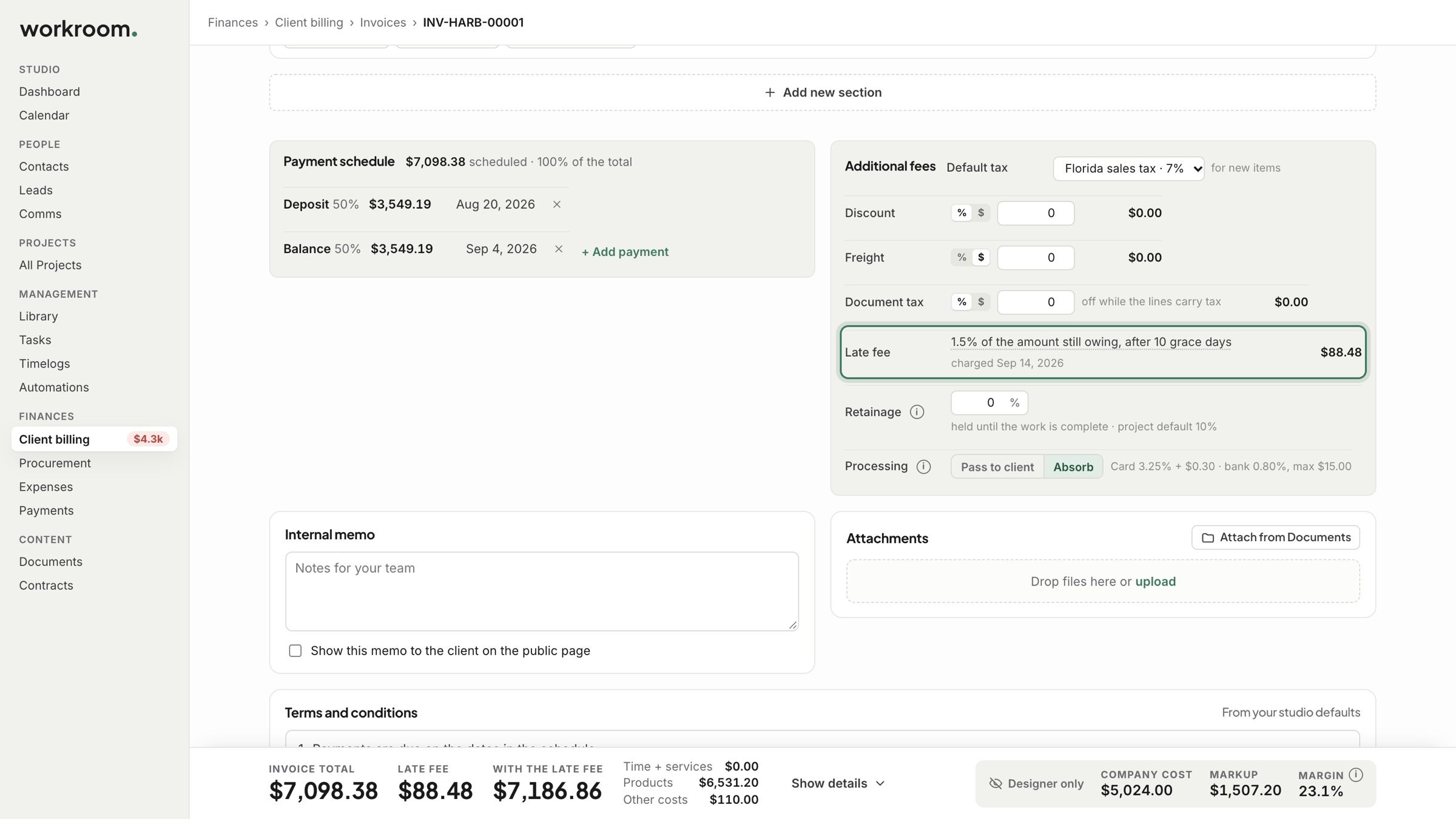Image resolution: width=1456 pixels, height=819 pixels.
Task: Set Document tax to percent mode
Action: point(962,302)
